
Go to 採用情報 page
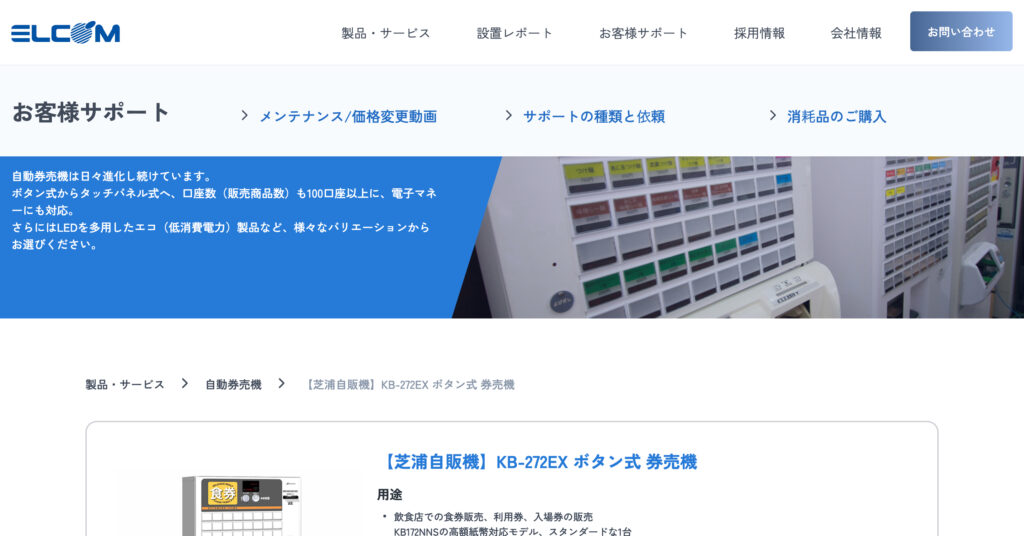pos(759,33)
